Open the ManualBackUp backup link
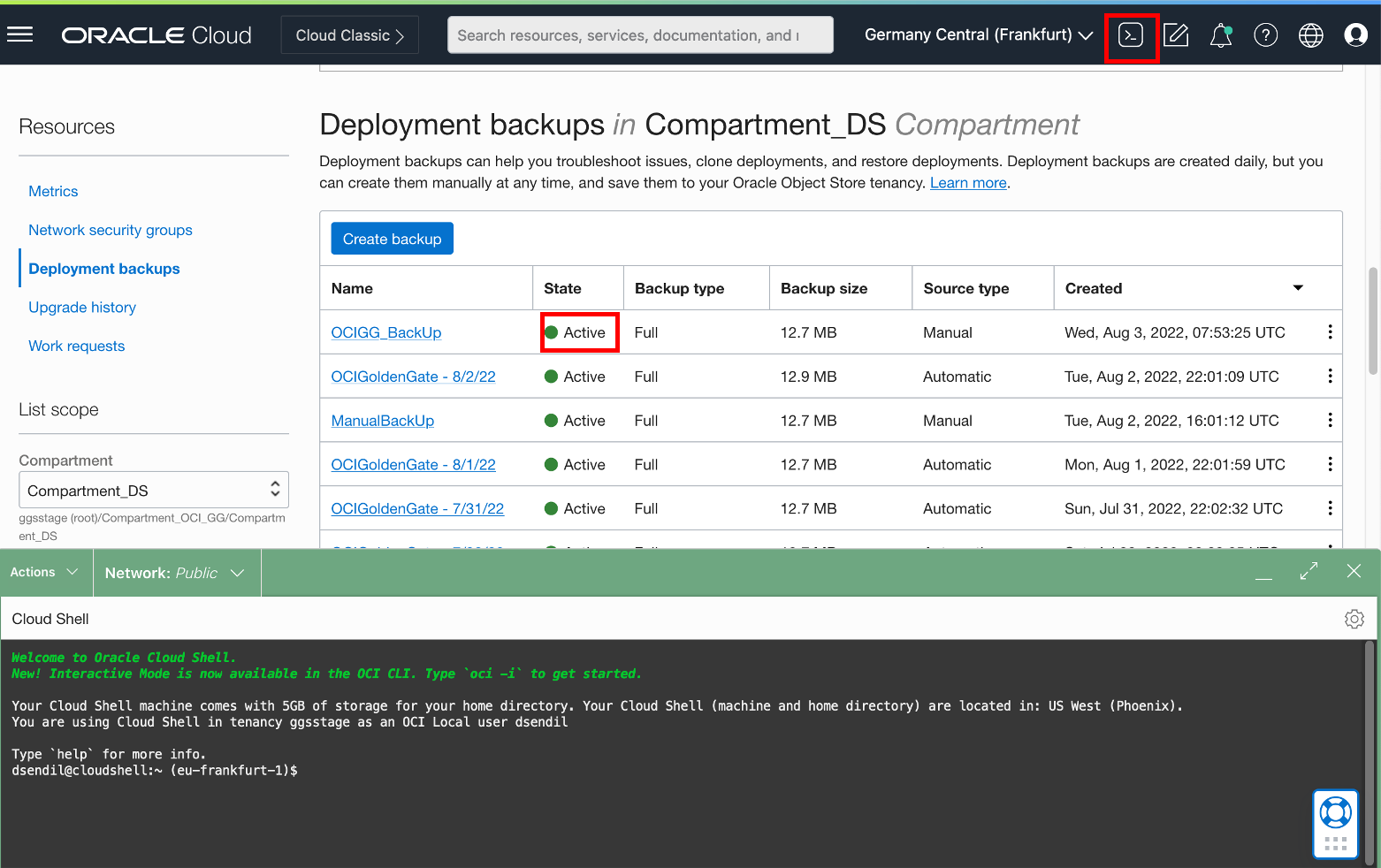This screenshot has width=1381, height=868. (382, 421)
